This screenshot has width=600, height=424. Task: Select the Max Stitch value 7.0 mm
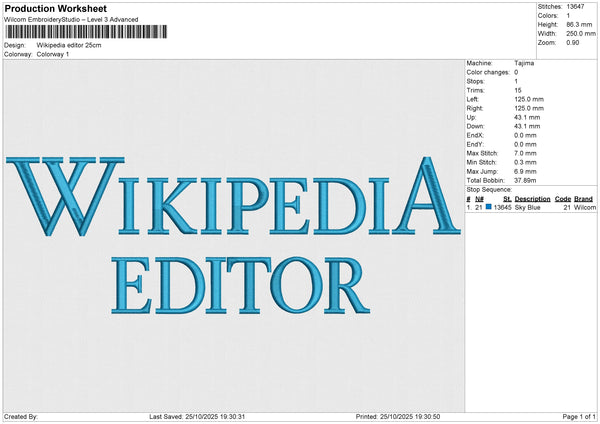[x=525, y=153]
